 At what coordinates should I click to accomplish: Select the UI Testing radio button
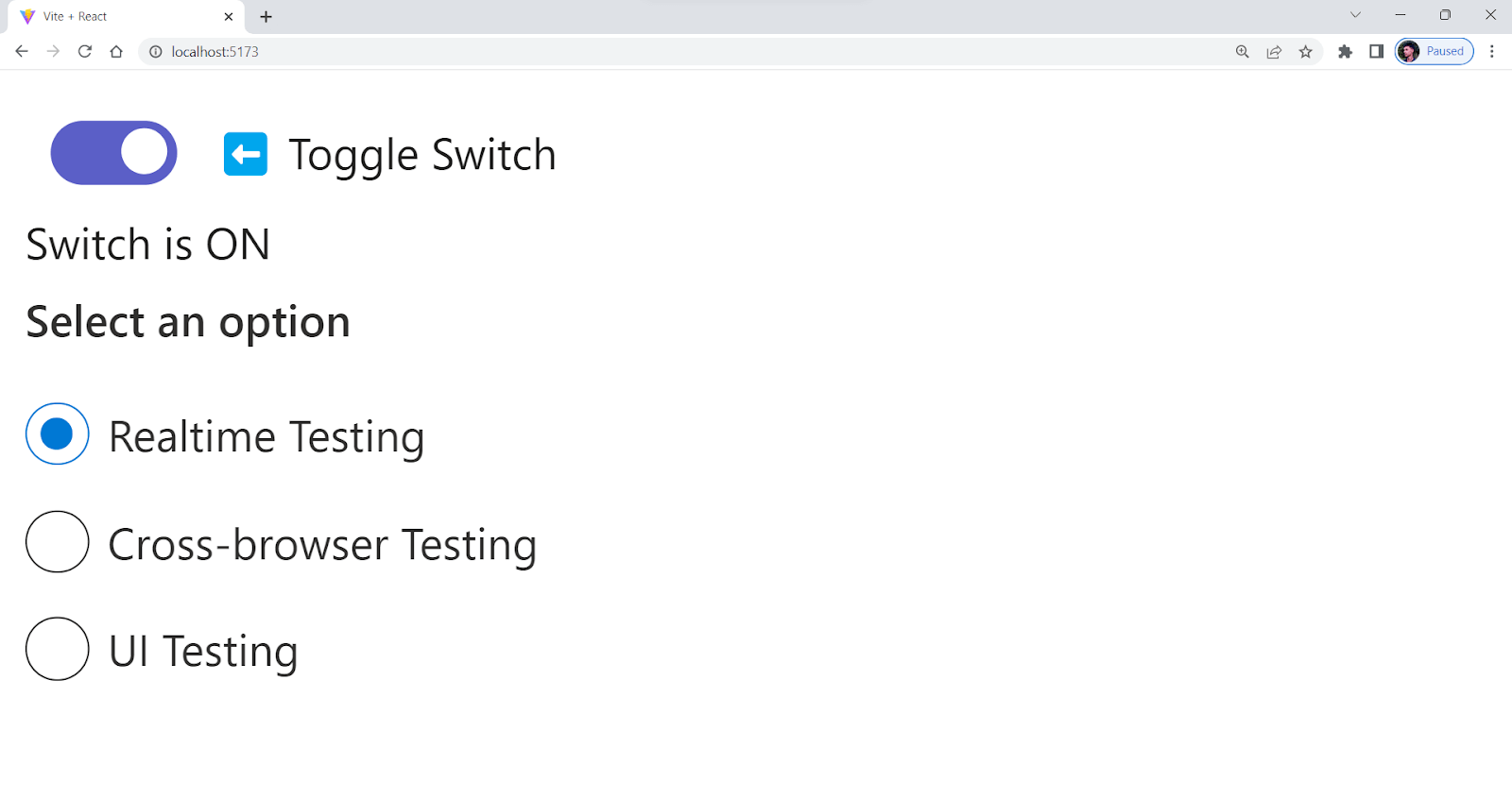57,649
